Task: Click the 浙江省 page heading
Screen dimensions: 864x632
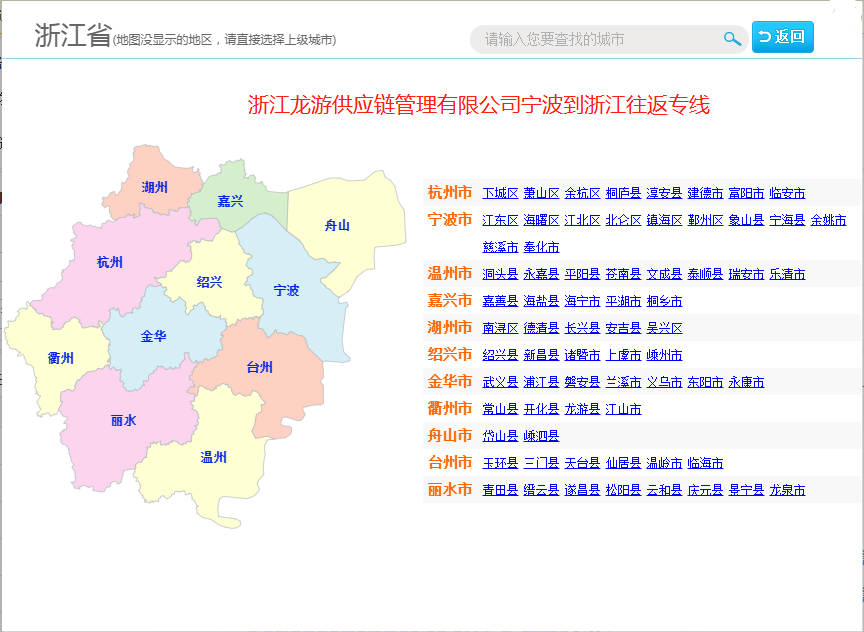Action: pyautogui.click(x=73, y=35)
